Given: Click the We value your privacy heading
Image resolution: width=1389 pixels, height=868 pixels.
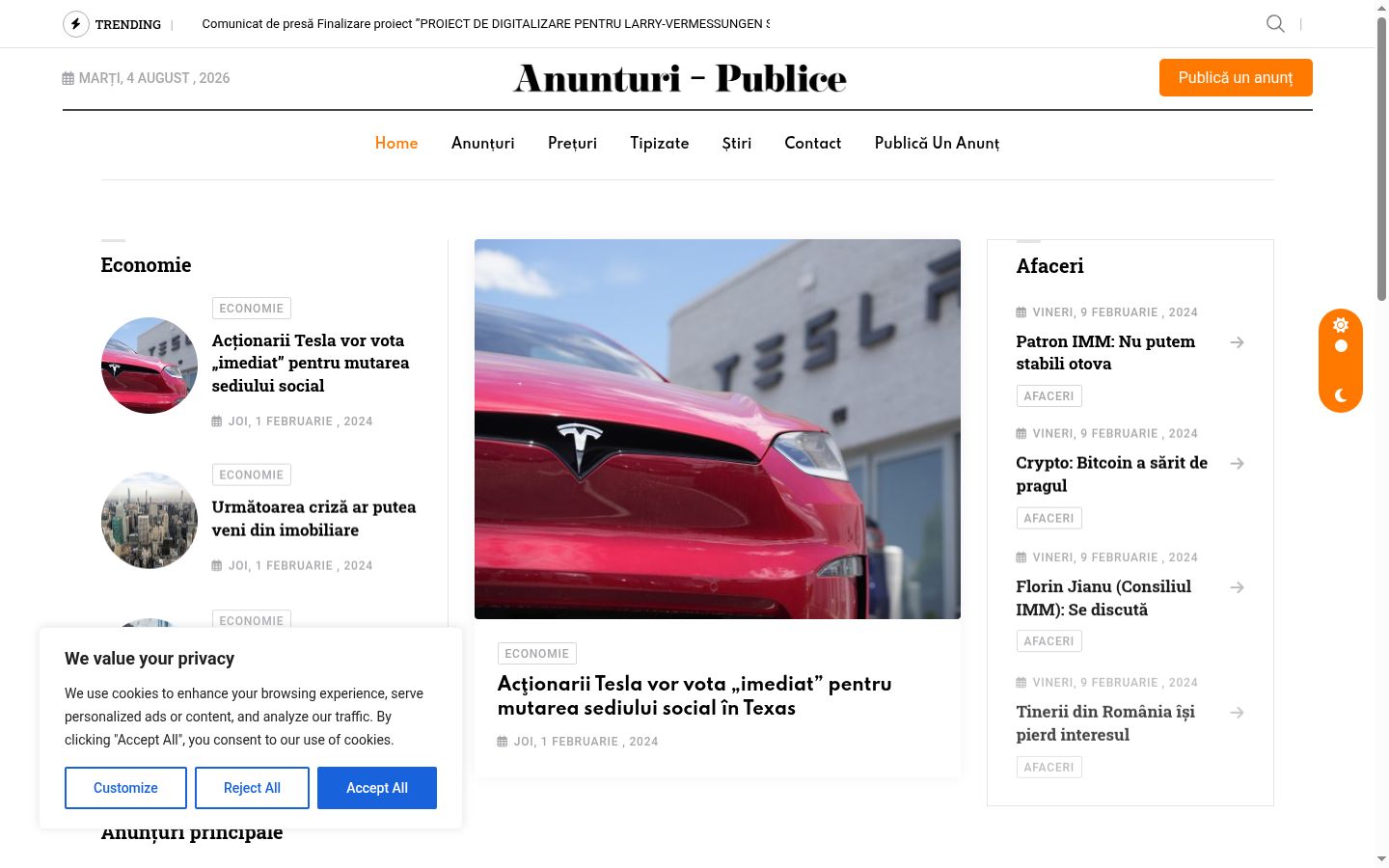Looking at the screenshot, I should (x=150, y=659).
